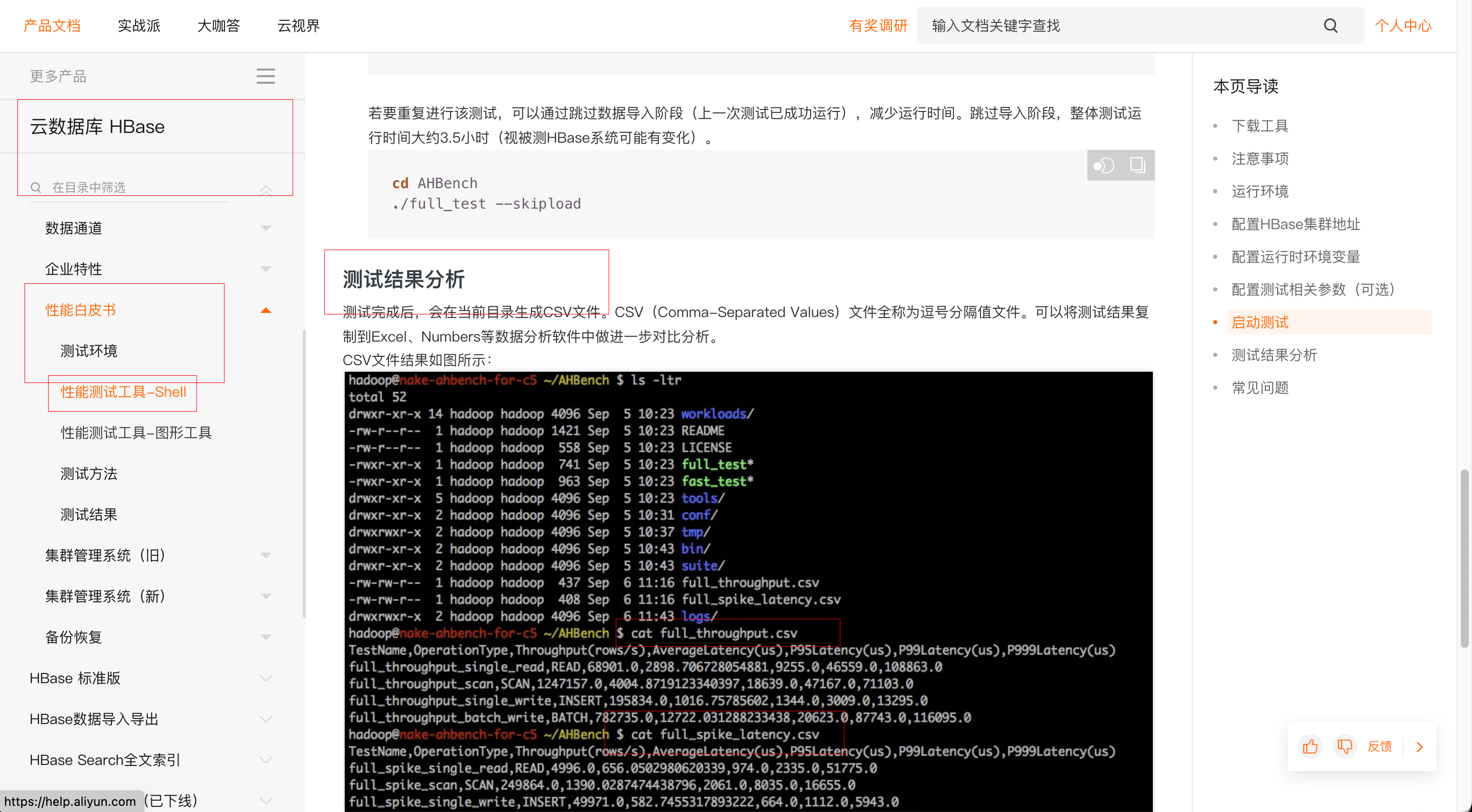This screenshot has width=1472, height=812.
Task: Open the 云视界 tab
Action: [298, 26]
